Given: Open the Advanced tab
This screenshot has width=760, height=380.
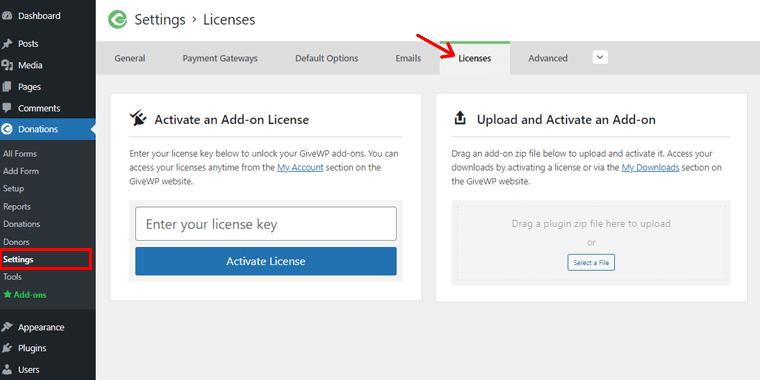Looking at the screenshot, I should [548, 58].
